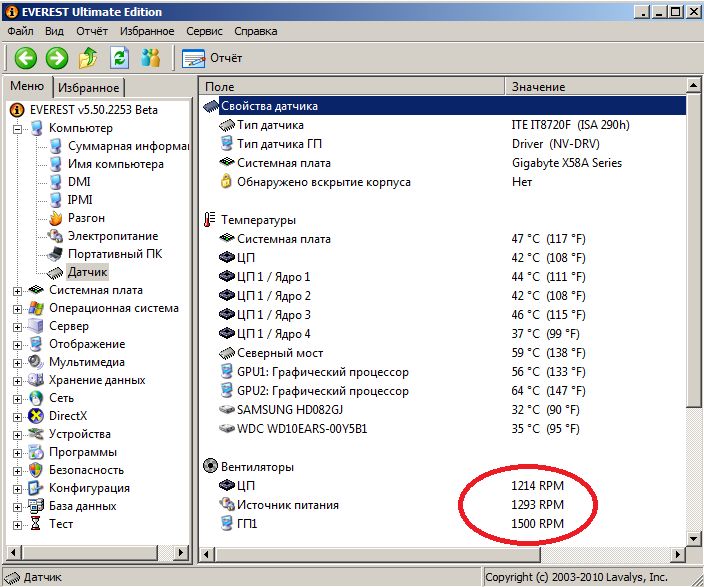Click the lock icon for Обнаружено вскрытие корпуса
The image size is (704, 587).
(x=226, y=181)
